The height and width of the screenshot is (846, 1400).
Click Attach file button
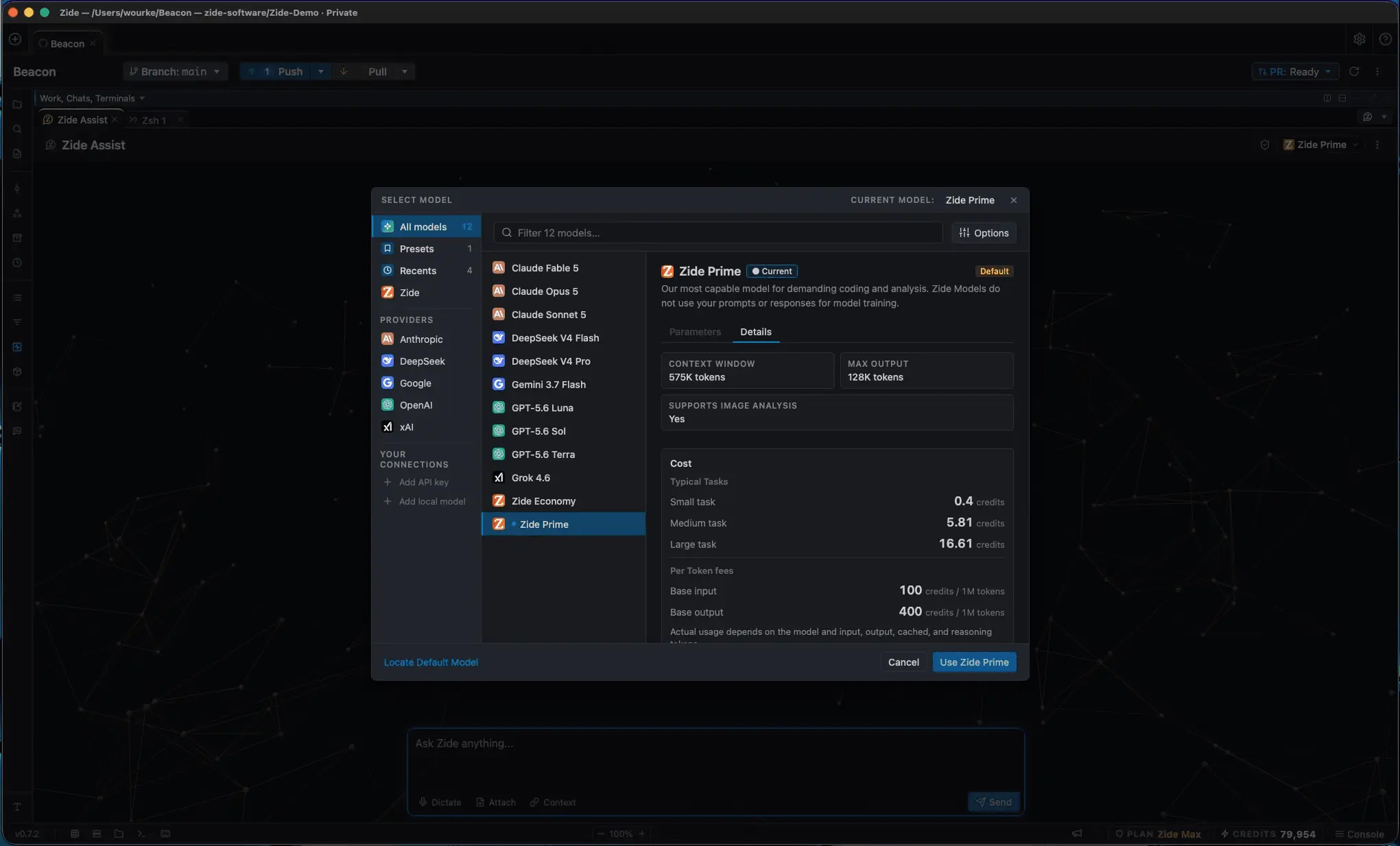point(495,802)
